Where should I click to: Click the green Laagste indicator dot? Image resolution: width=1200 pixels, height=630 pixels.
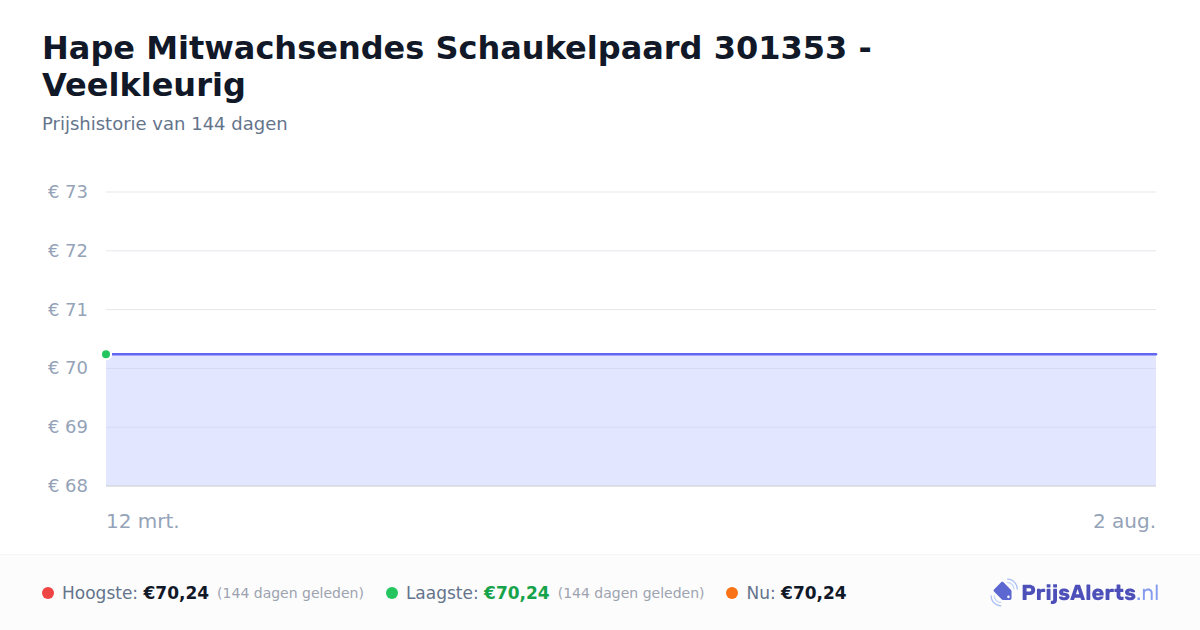tap(392, 593)
